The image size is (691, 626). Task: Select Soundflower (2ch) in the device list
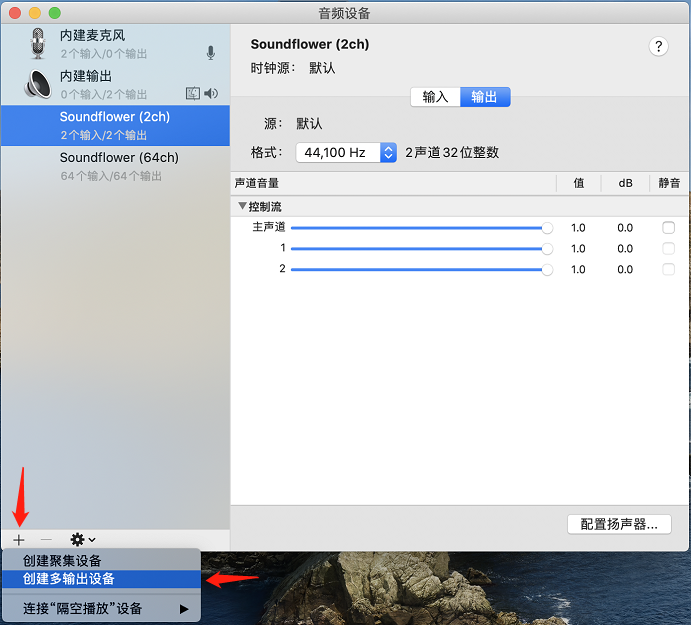click(x=115, y=126)
